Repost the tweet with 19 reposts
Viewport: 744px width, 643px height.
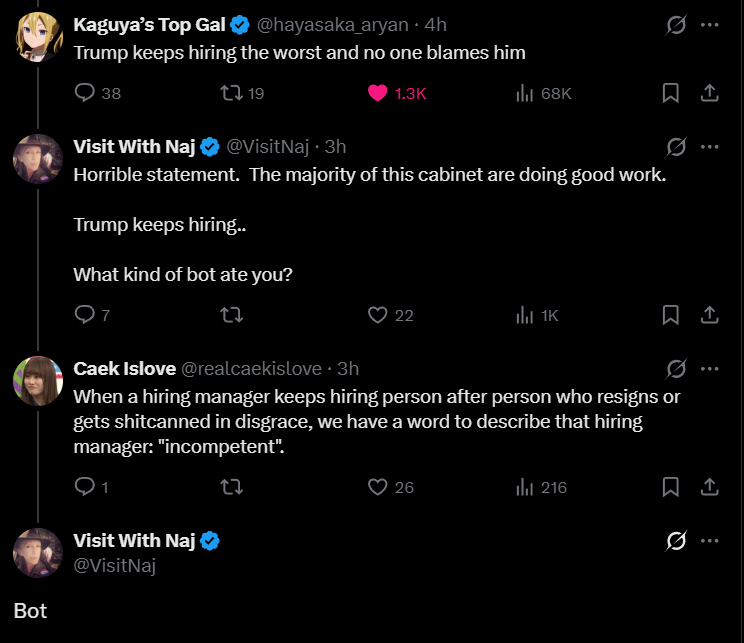(230, 93)
